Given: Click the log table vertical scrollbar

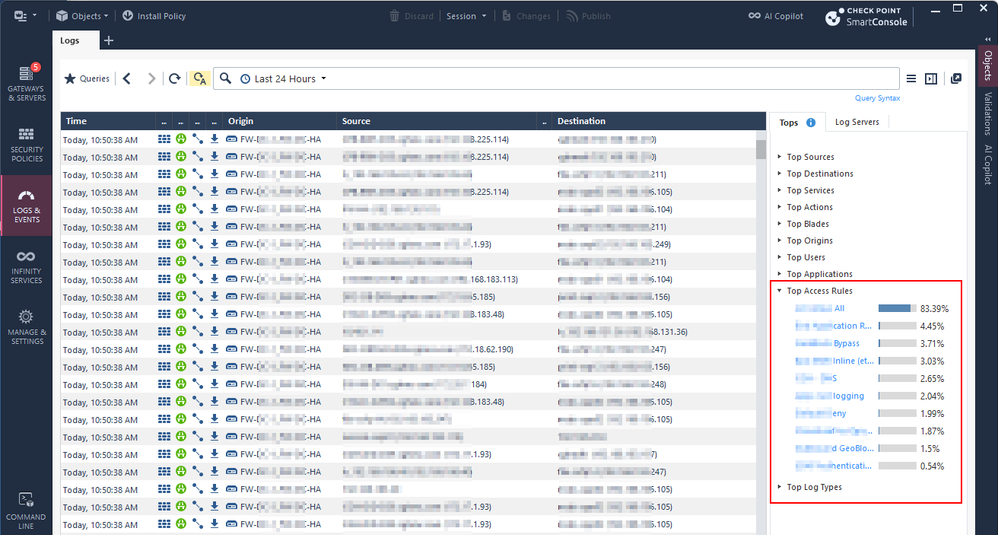Looking at the screenshot, I should point(761,300).
